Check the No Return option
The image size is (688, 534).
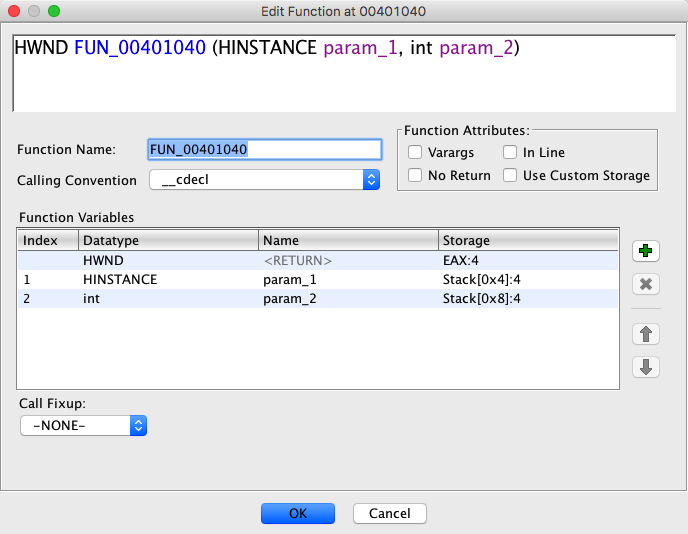pyautogui.click(x=416, y=176)
